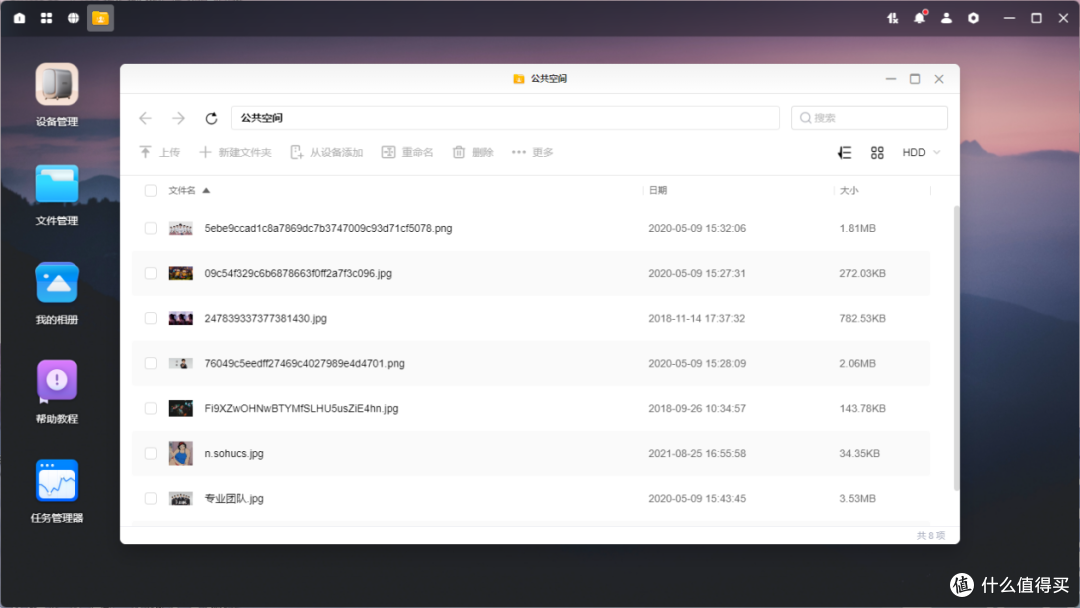Select thumbnail of 5ebe9ccad1c8a...png

click(180, 229)
